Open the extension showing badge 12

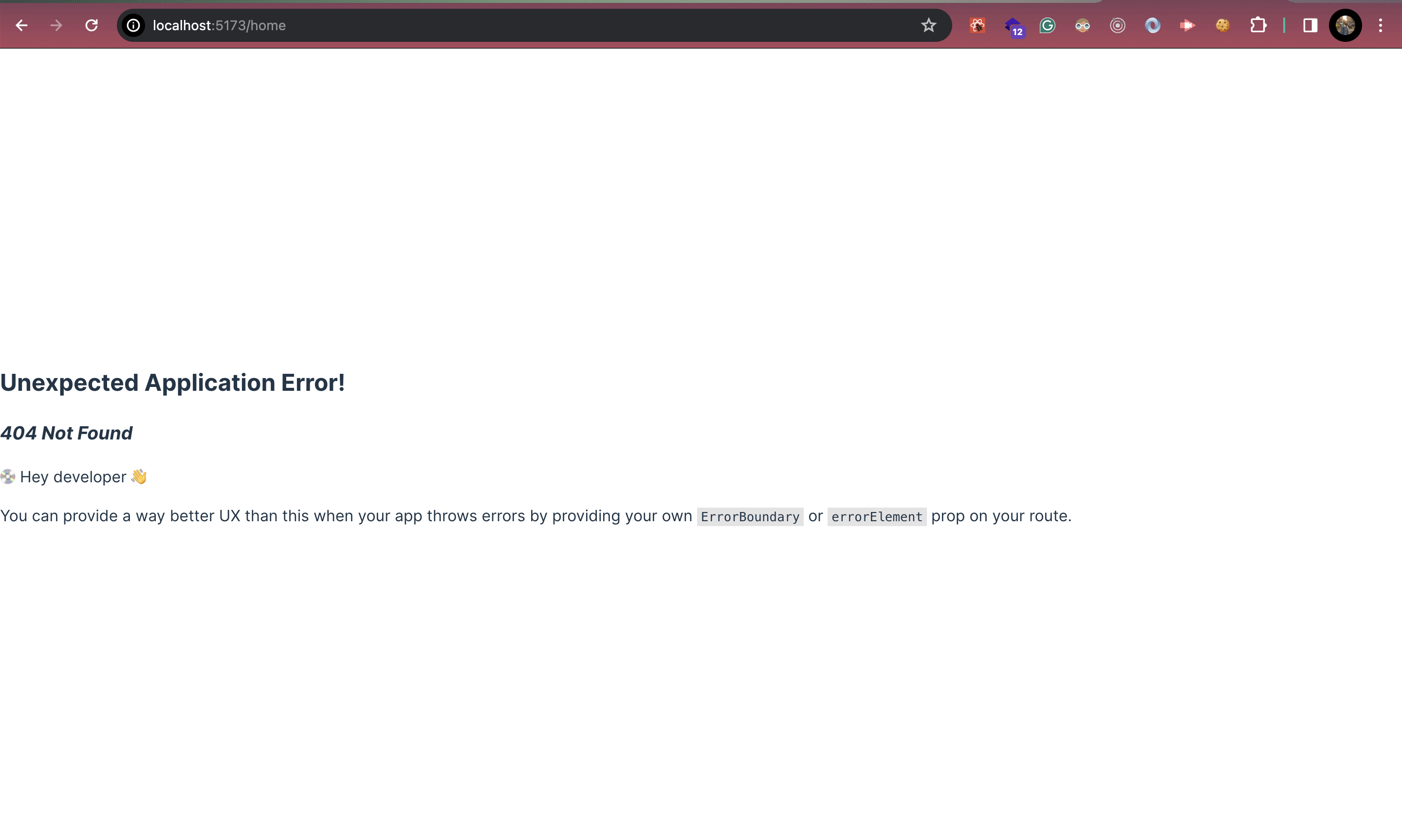click(x=1013, y=25)
